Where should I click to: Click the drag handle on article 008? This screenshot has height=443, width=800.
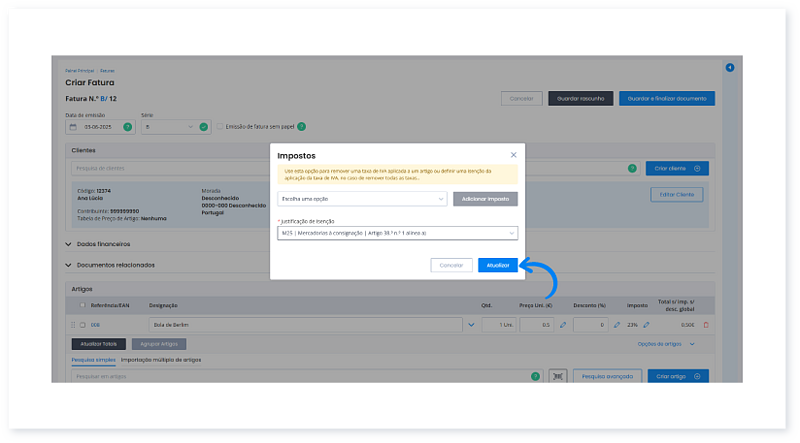tap(72, 325)
